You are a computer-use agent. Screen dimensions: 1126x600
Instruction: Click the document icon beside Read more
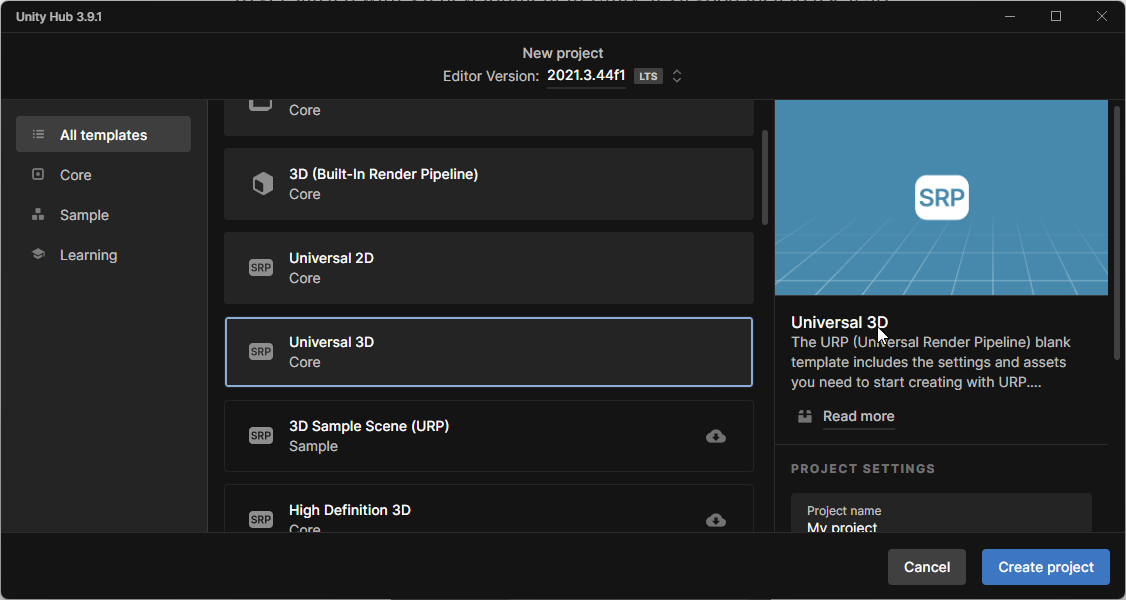pos(804,416)
